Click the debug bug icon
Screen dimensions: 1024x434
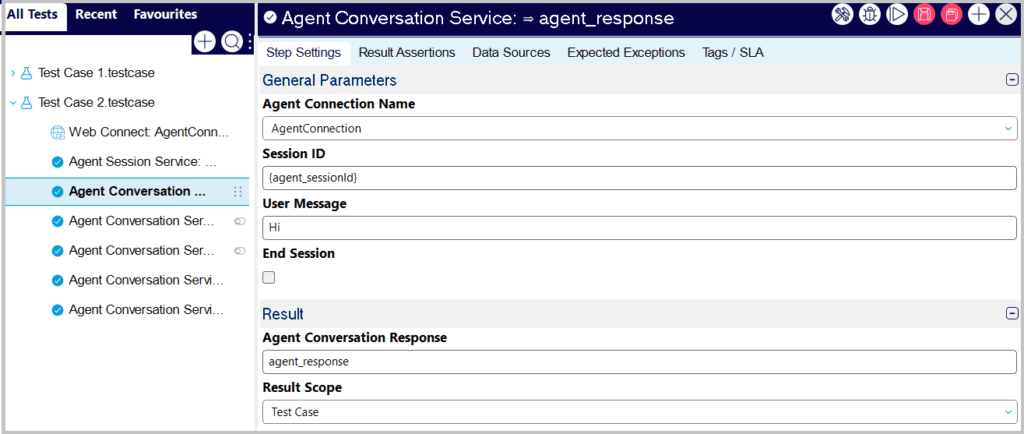[x=869, y=15]
